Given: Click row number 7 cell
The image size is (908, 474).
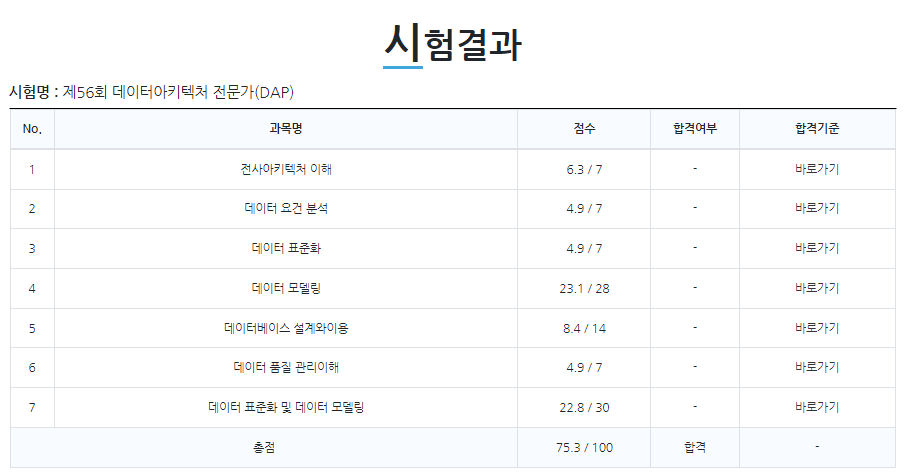Looking at the screenshot, I should pos(32,407).
